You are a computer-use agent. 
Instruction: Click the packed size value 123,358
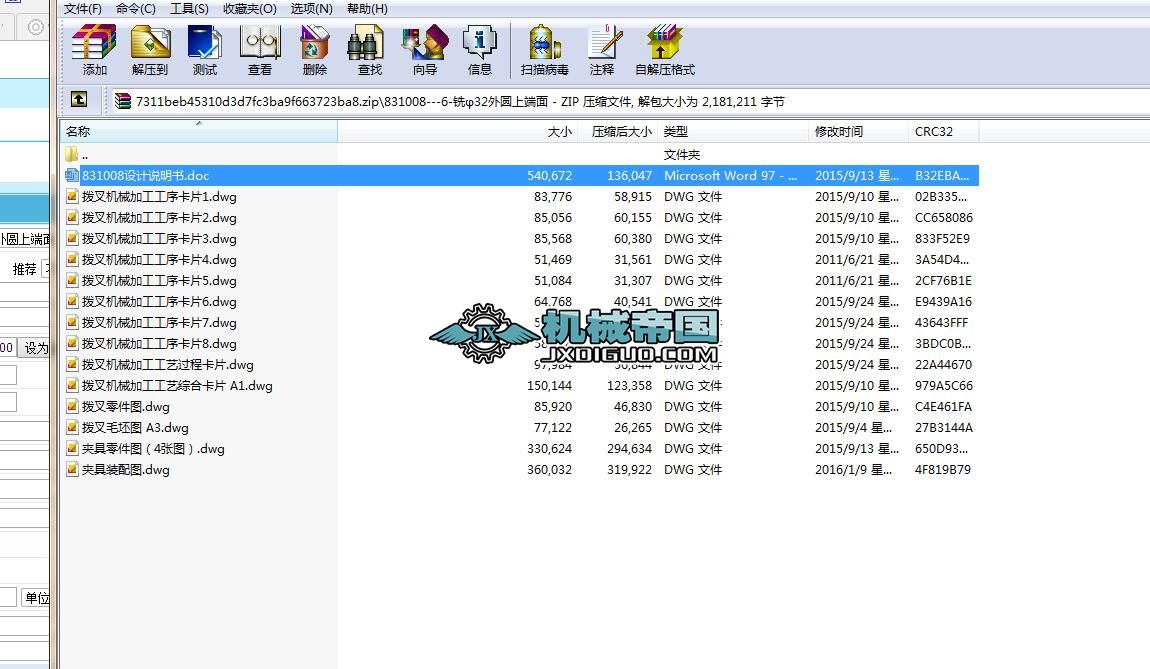(x=629, y=386)
